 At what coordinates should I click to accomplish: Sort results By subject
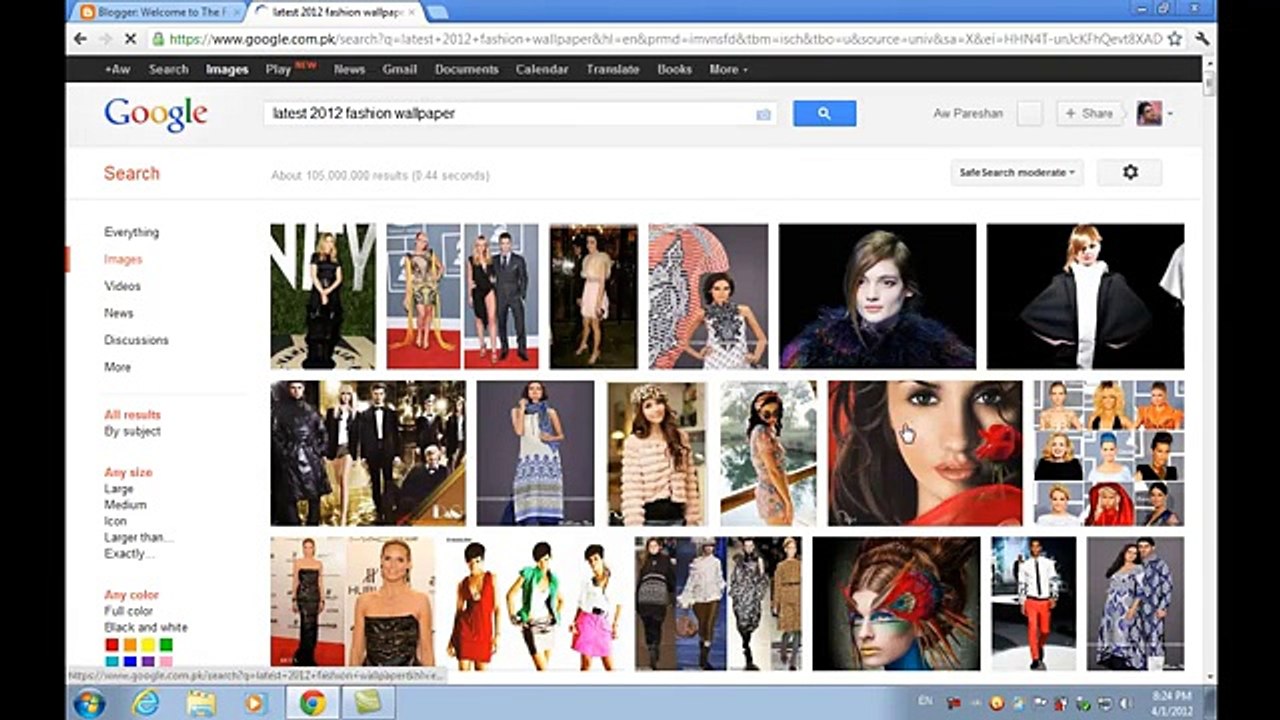[x=132, y=431]
